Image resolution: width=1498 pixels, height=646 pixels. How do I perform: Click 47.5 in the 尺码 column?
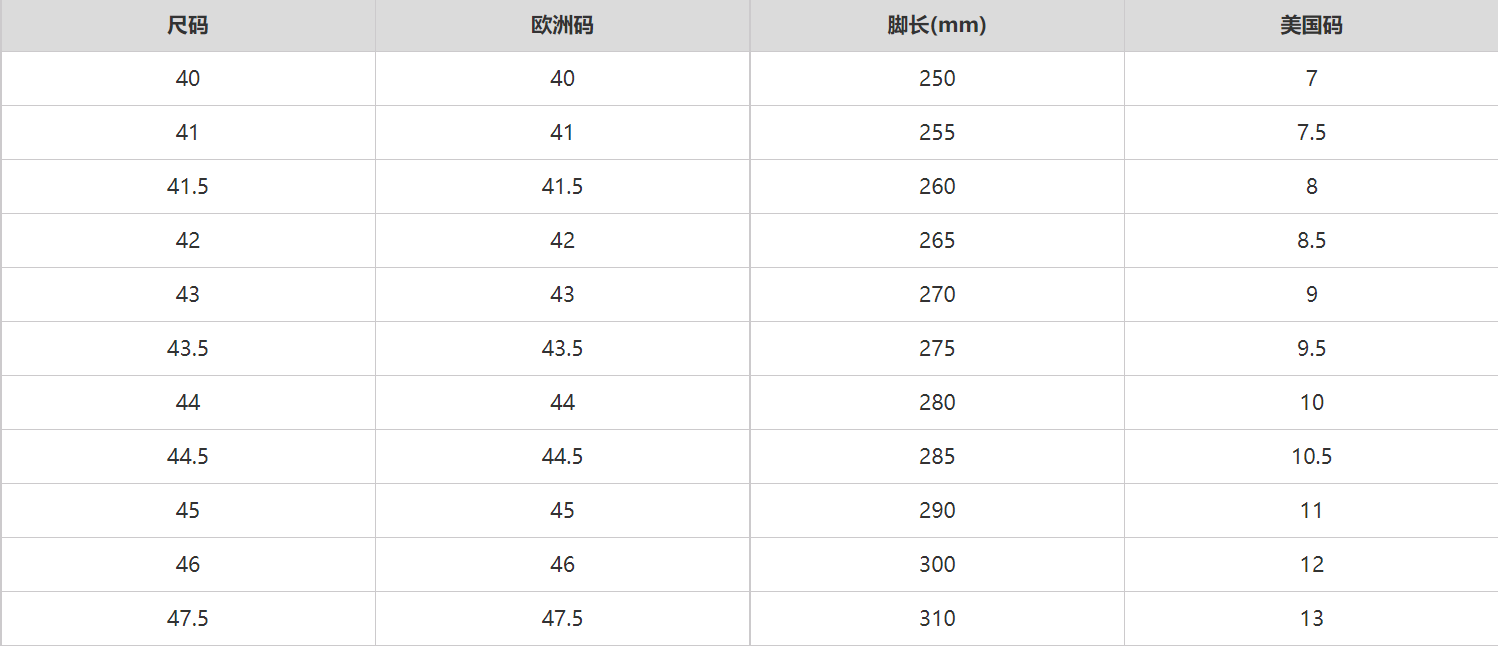[x=188, y=619]
